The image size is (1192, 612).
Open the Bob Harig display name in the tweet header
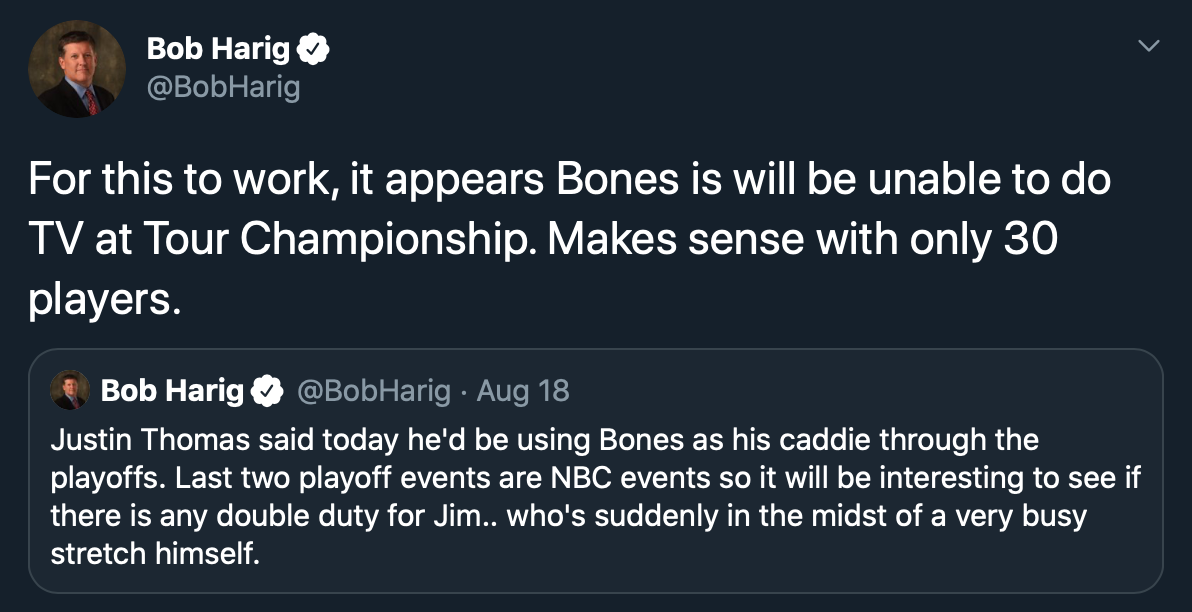tap(218, 49)
